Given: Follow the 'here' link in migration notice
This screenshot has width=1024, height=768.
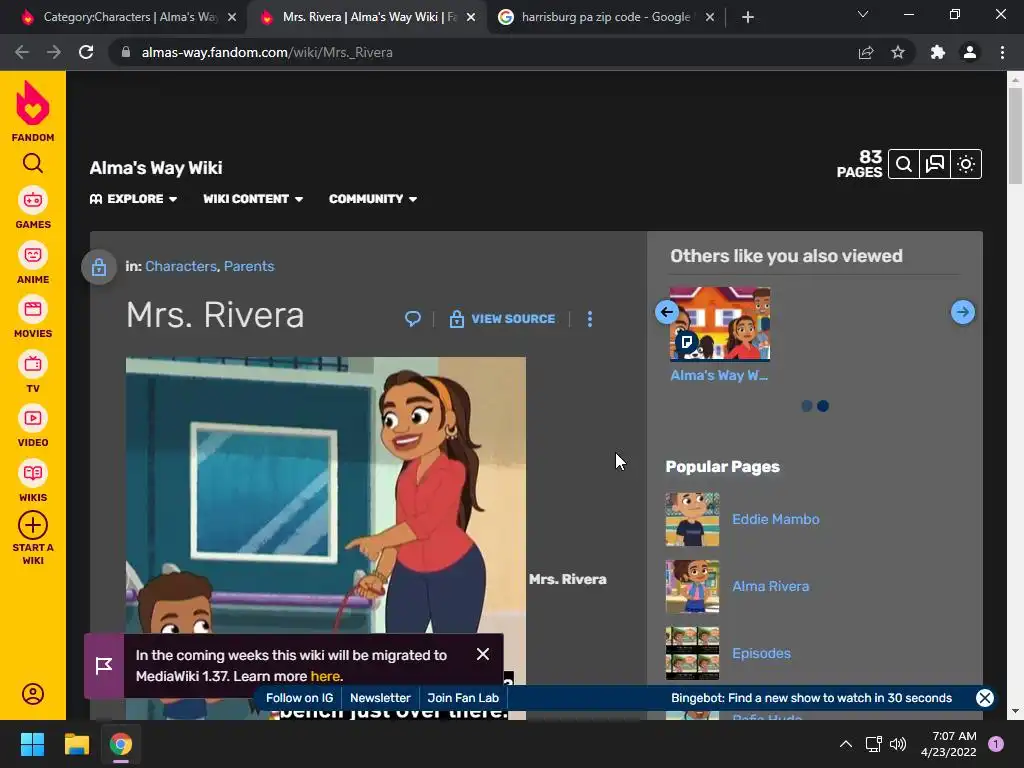Looking at the screenshot, I should (325, 676).
